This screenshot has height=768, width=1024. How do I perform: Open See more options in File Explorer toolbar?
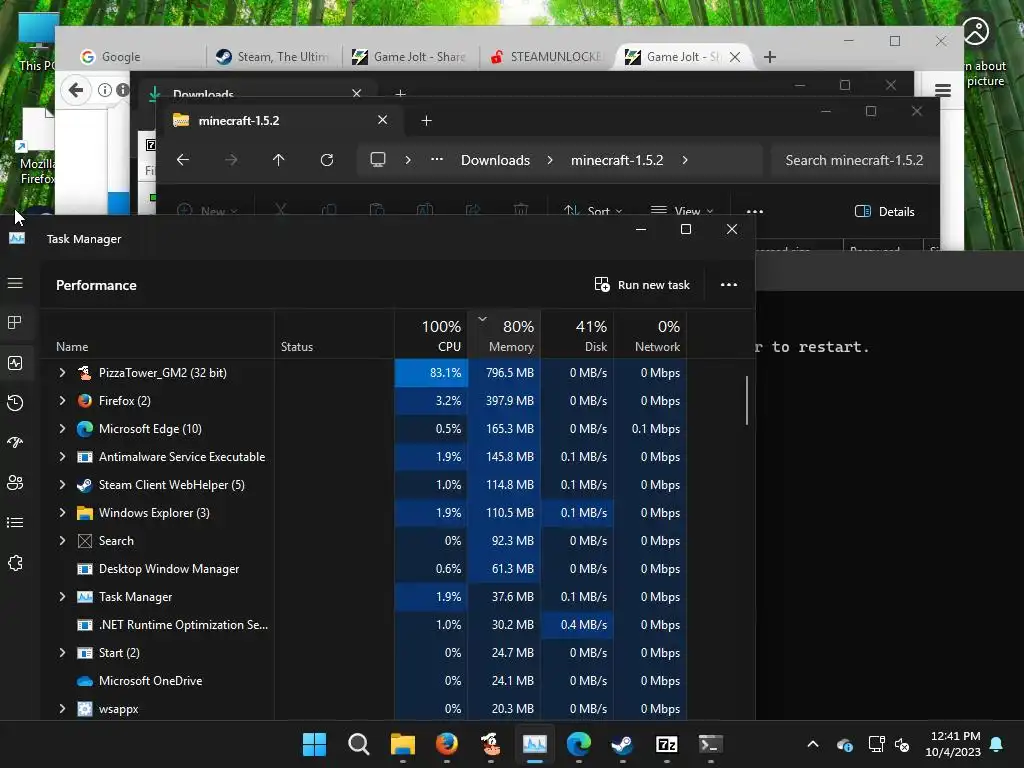tap(755, 211)
